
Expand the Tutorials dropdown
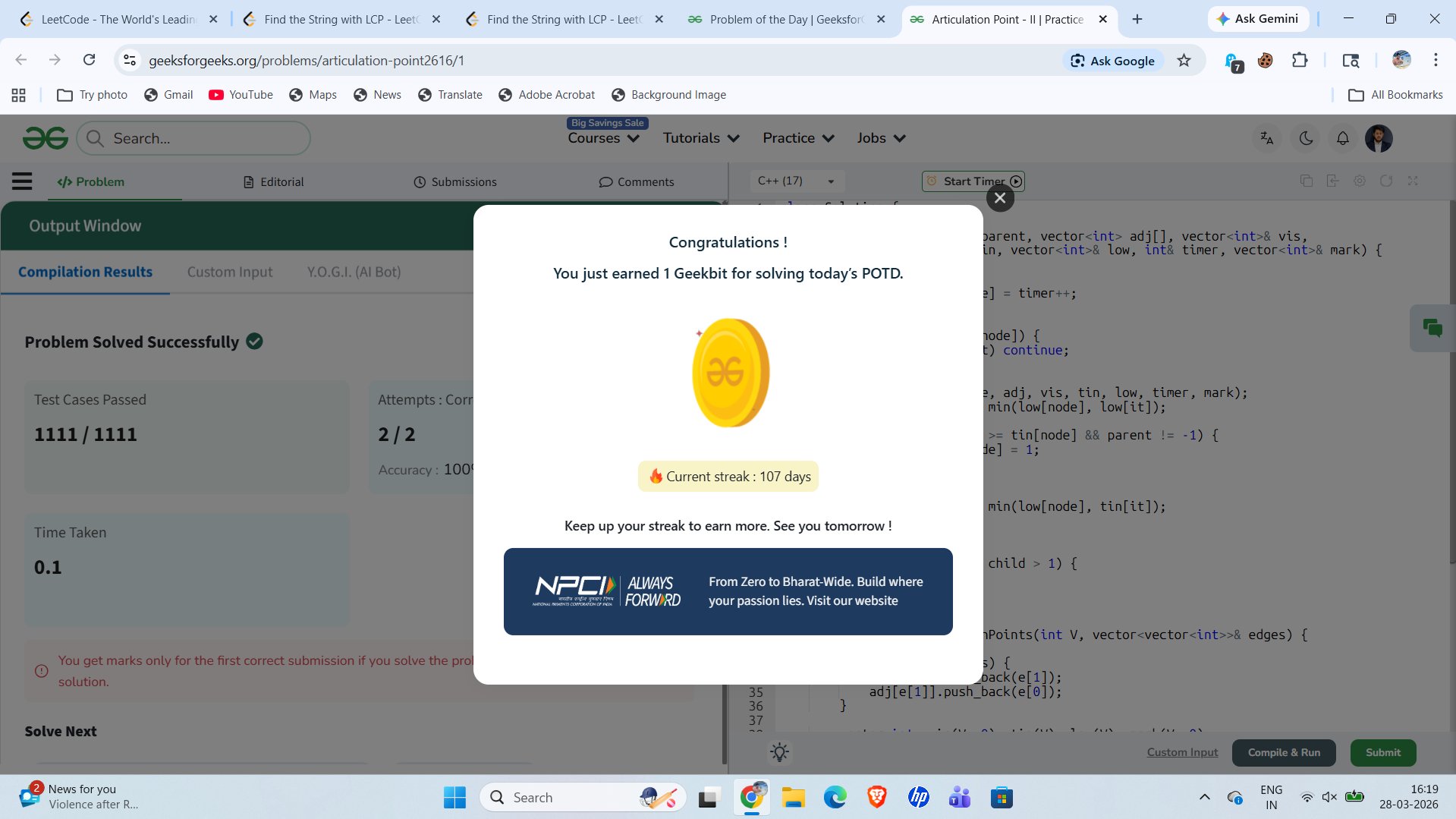(x=701, y=138)
